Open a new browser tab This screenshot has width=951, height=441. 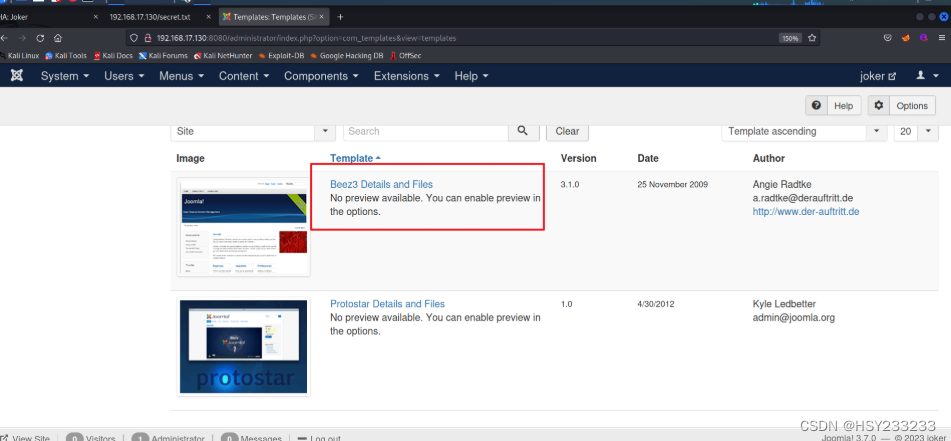point(340,17)
